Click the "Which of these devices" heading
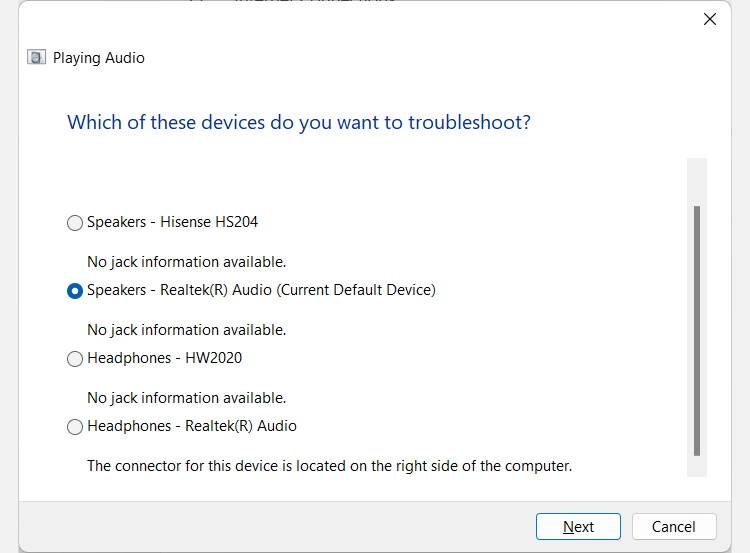 pos(298,123)
